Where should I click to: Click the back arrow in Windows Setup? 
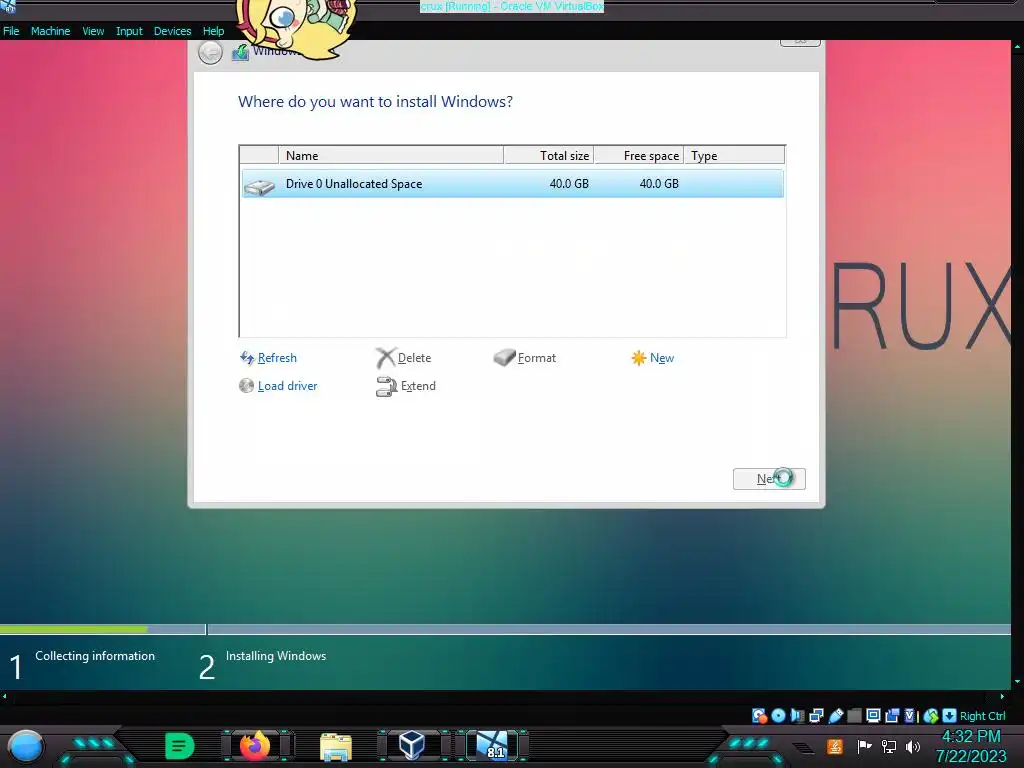pos(210,52)
